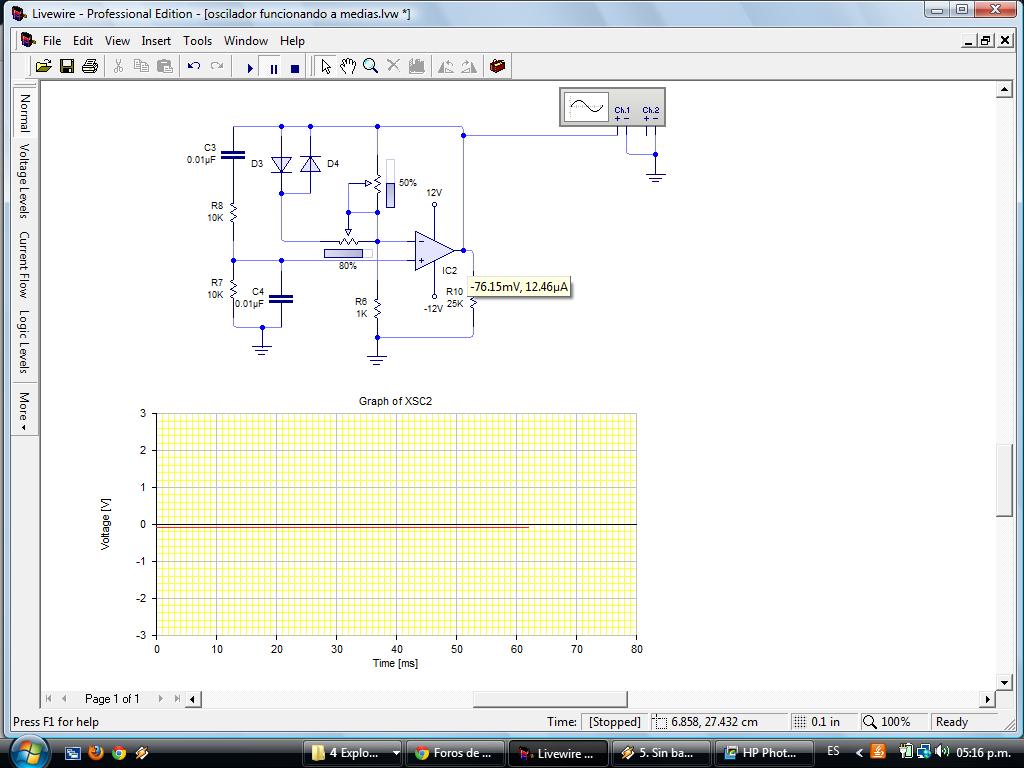Switch to Voltage Levels view tab
The image size is (1024, 768).
24,181
